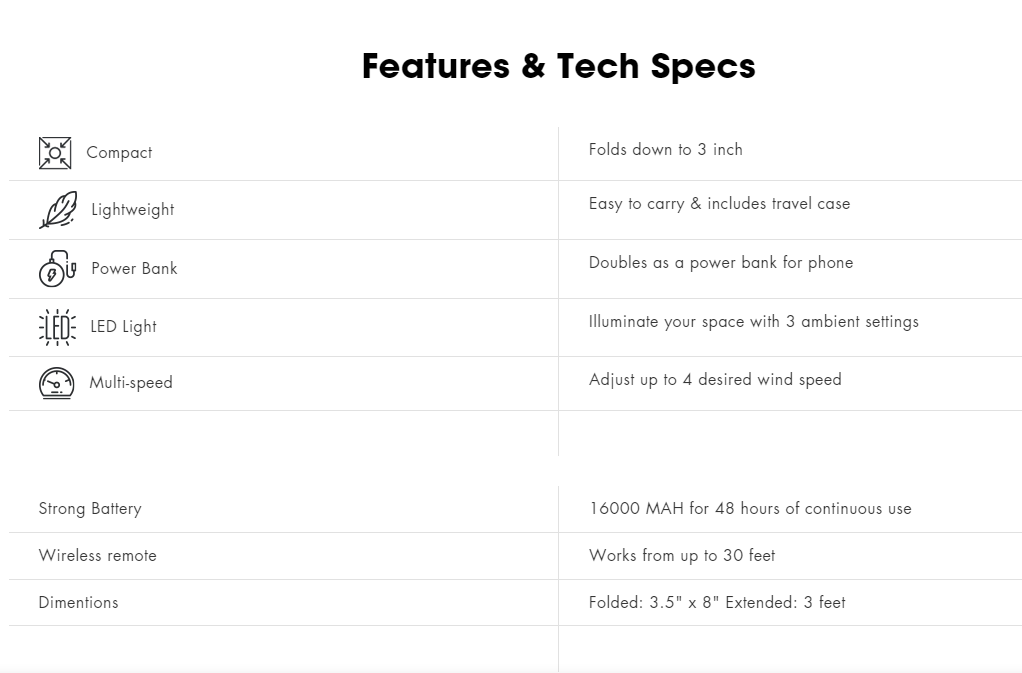This screenshot has height=673, width=1022.
Task: Click the 16000 MAH battery description
Action: tap(750, 509)
